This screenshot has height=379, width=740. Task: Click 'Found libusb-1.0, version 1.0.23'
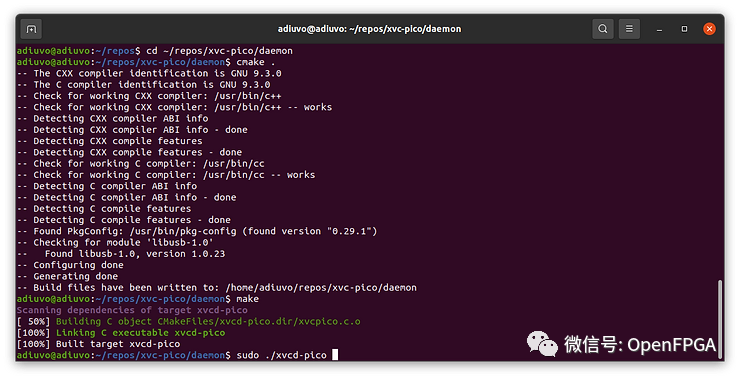tap(121, 254)
